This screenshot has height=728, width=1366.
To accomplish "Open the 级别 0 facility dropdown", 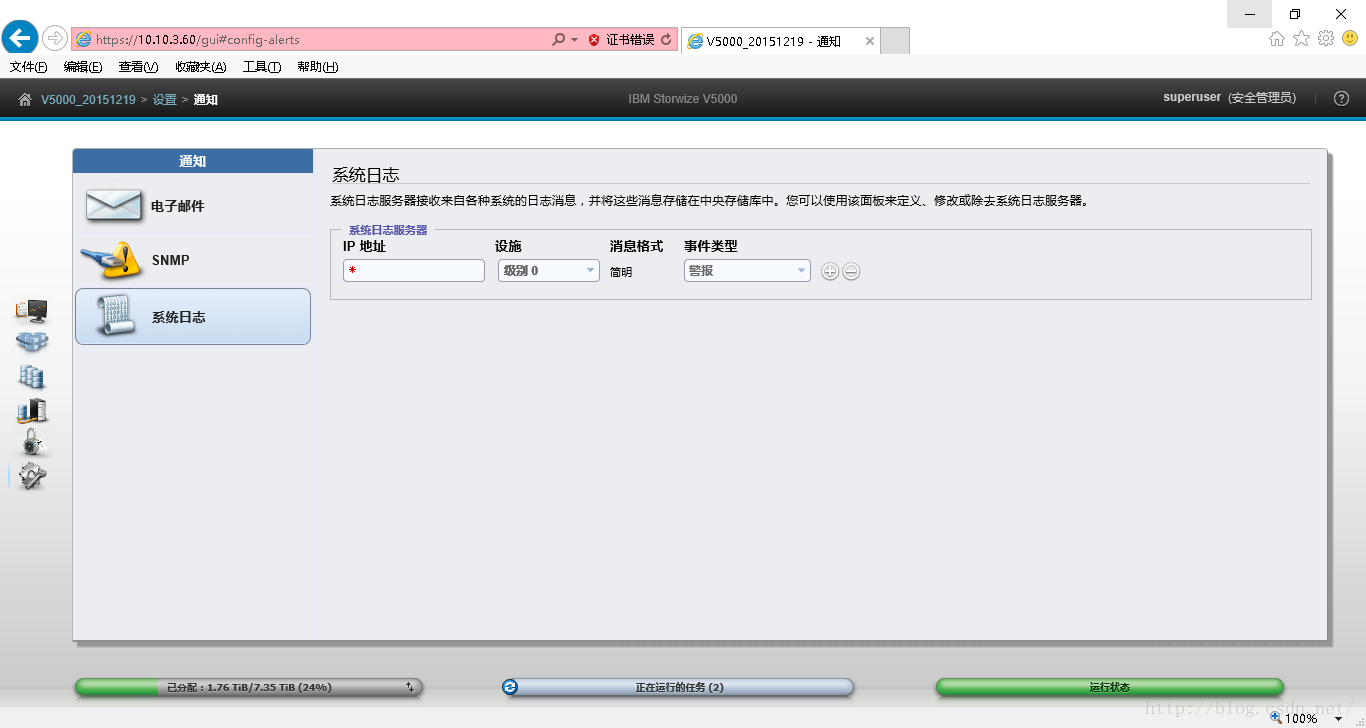I will click(549, 271).
